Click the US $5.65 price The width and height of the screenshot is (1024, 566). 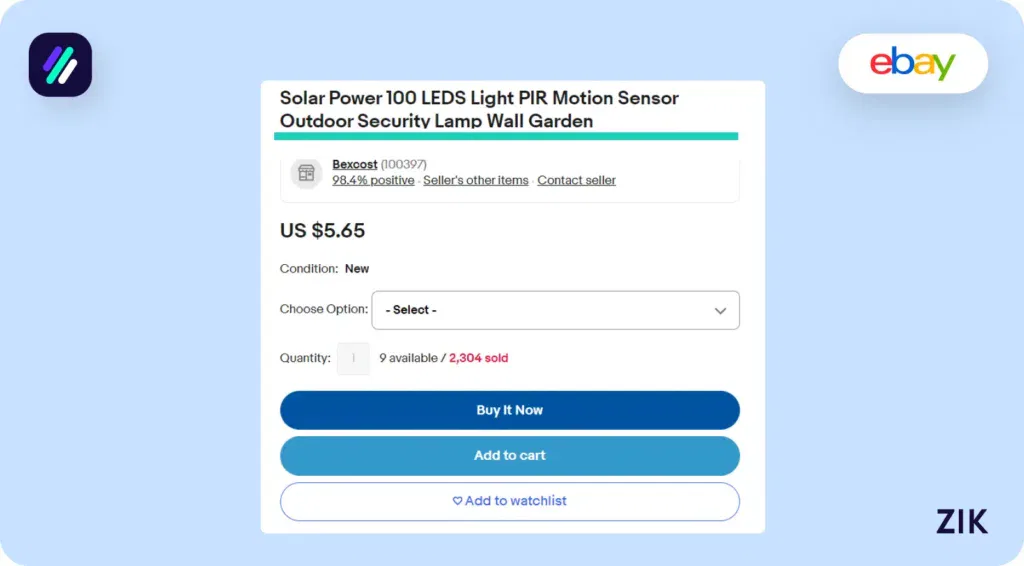coord(322,231)
